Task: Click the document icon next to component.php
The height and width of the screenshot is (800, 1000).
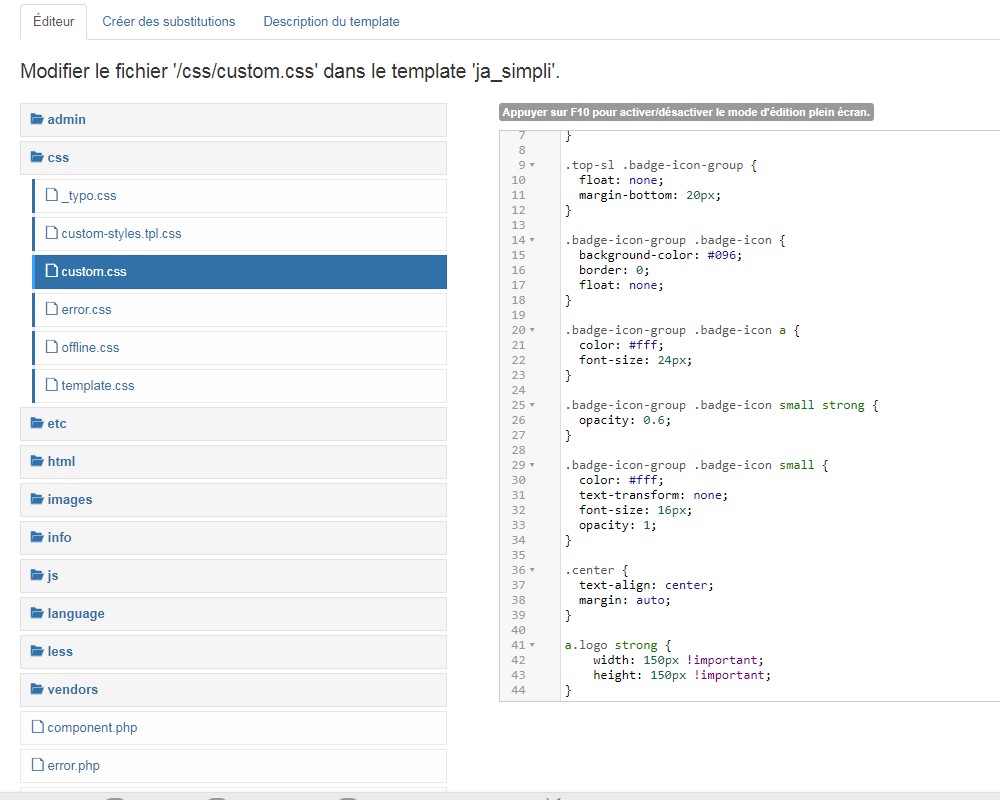Action: [37, 727]
